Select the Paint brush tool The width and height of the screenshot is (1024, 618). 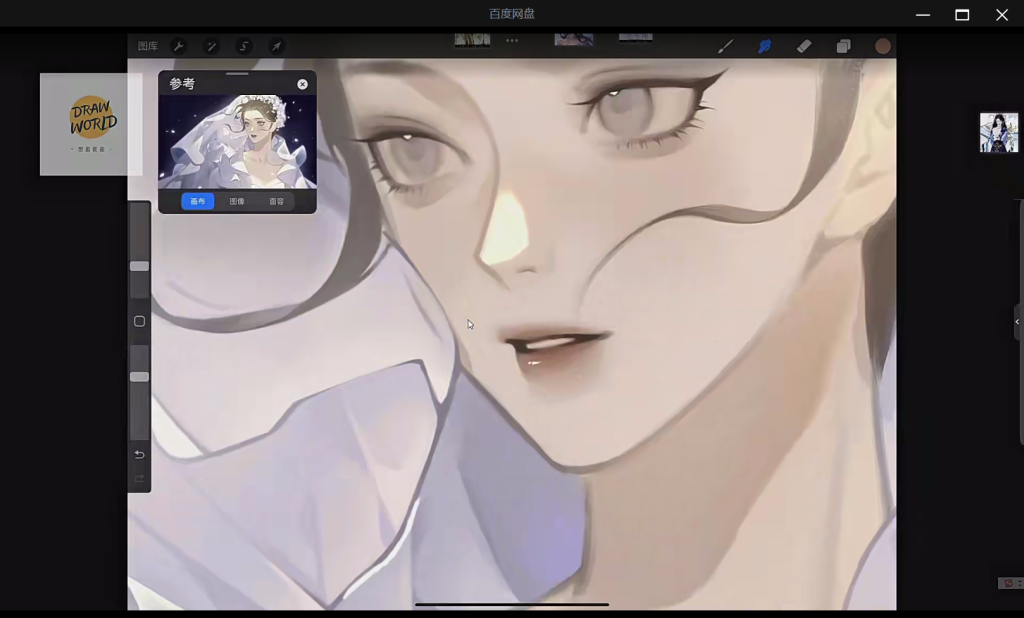coord(726,46)
